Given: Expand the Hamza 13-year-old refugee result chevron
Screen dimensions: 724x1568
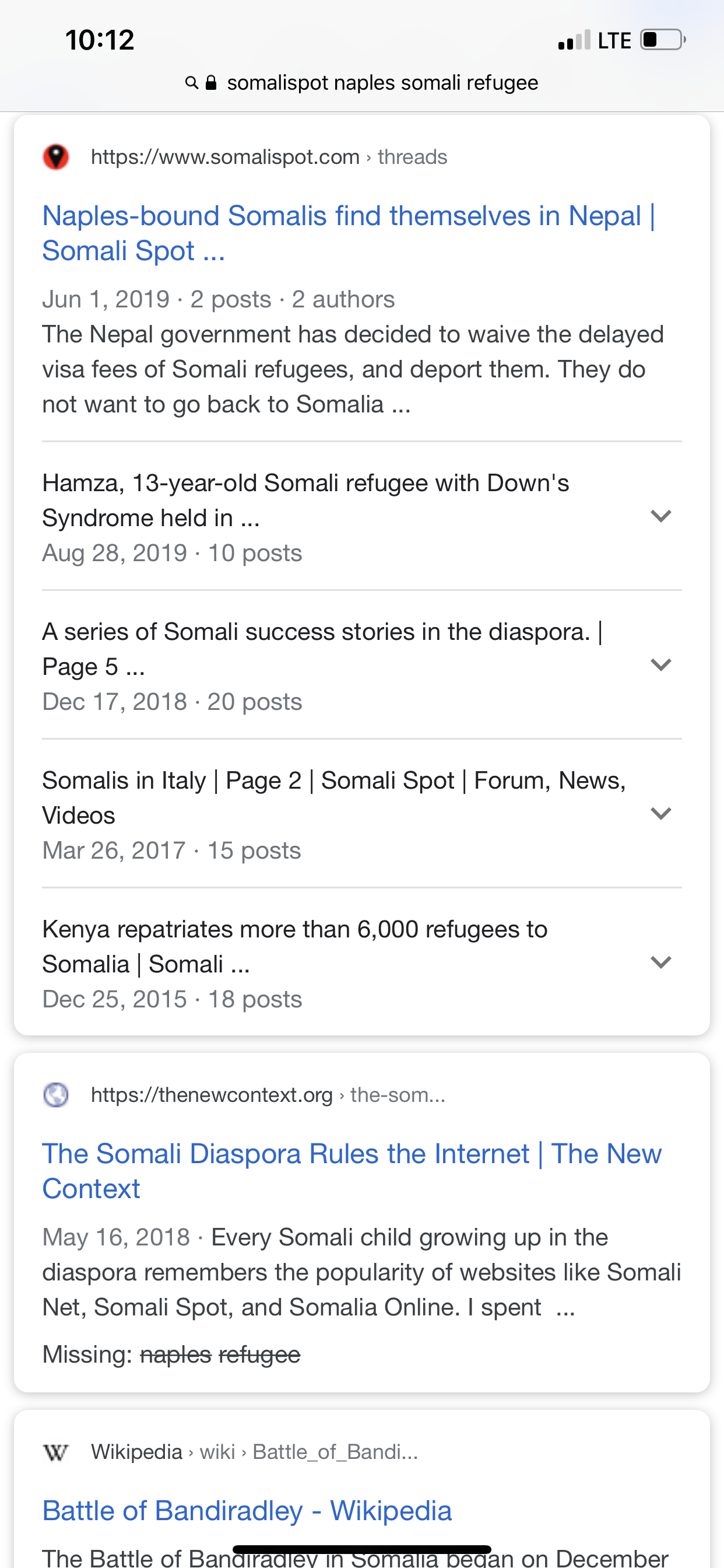Looking at the screenshot, I should point(660,516).
